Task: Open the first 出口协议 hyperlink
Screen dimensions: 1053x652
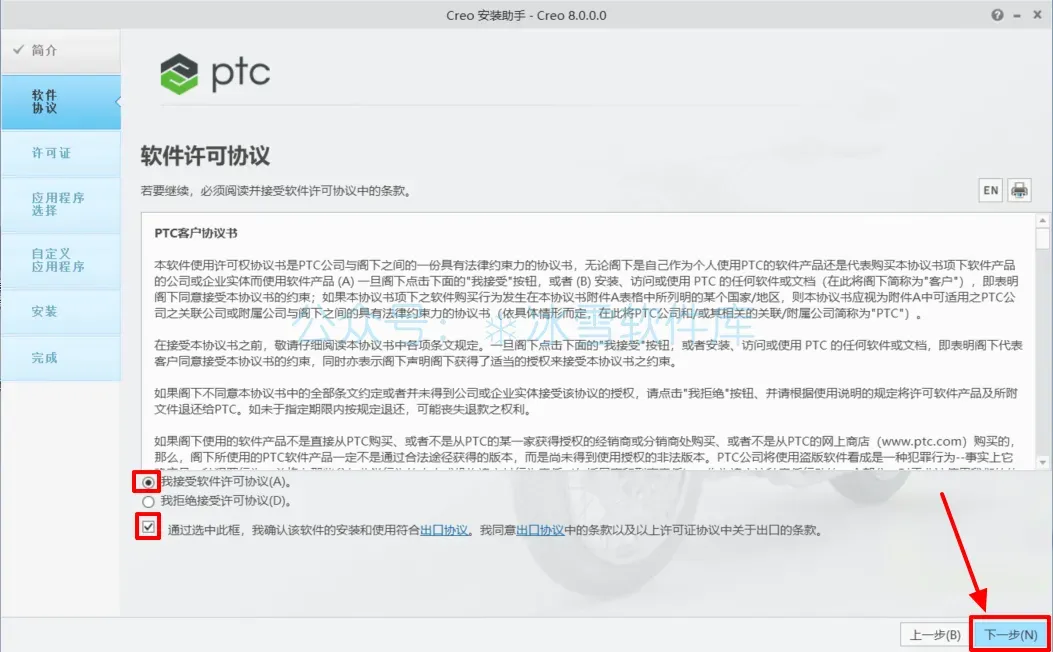Action: point(444,530)
